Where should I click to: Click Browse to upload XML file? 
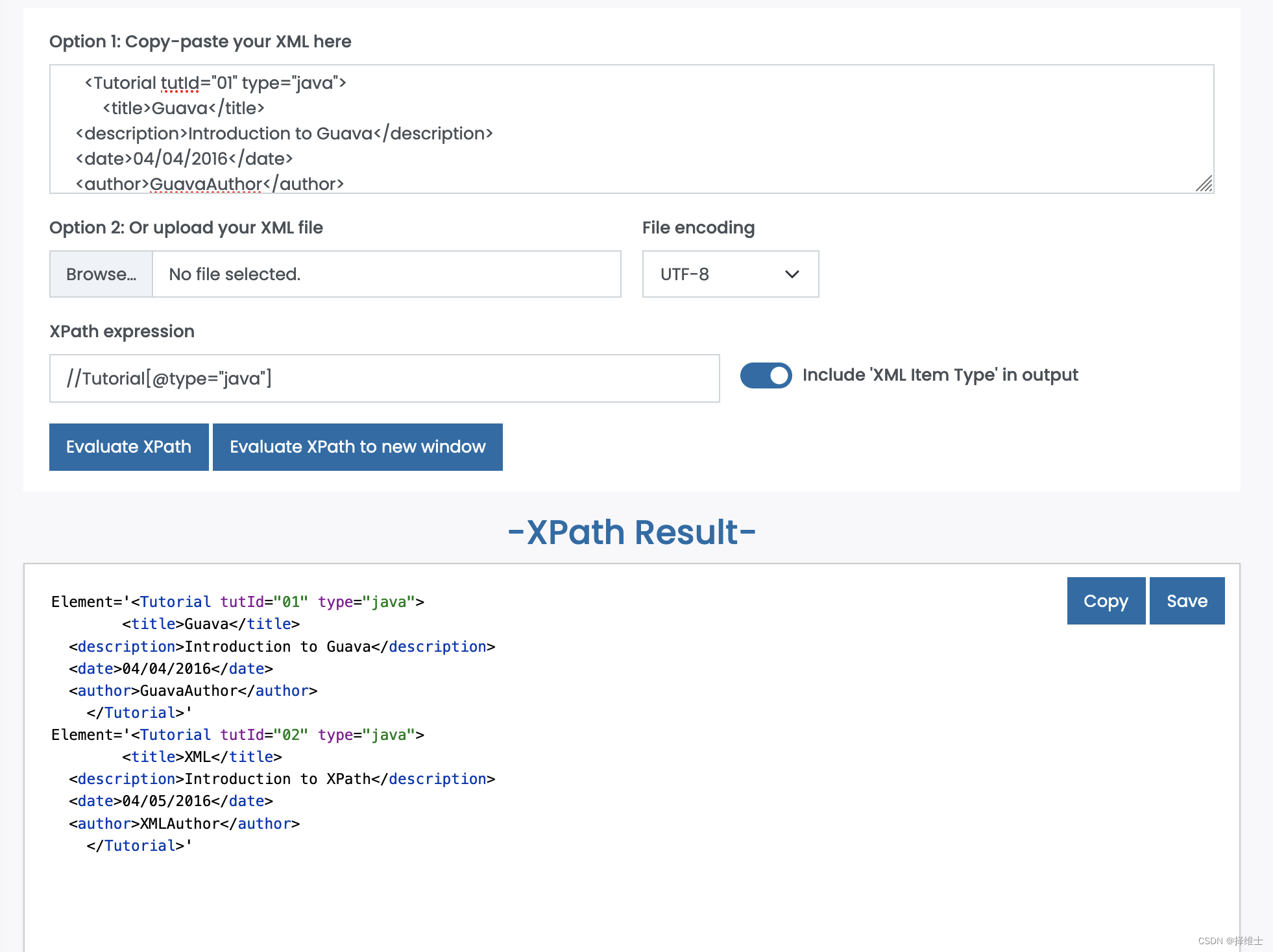click(101, 274)
